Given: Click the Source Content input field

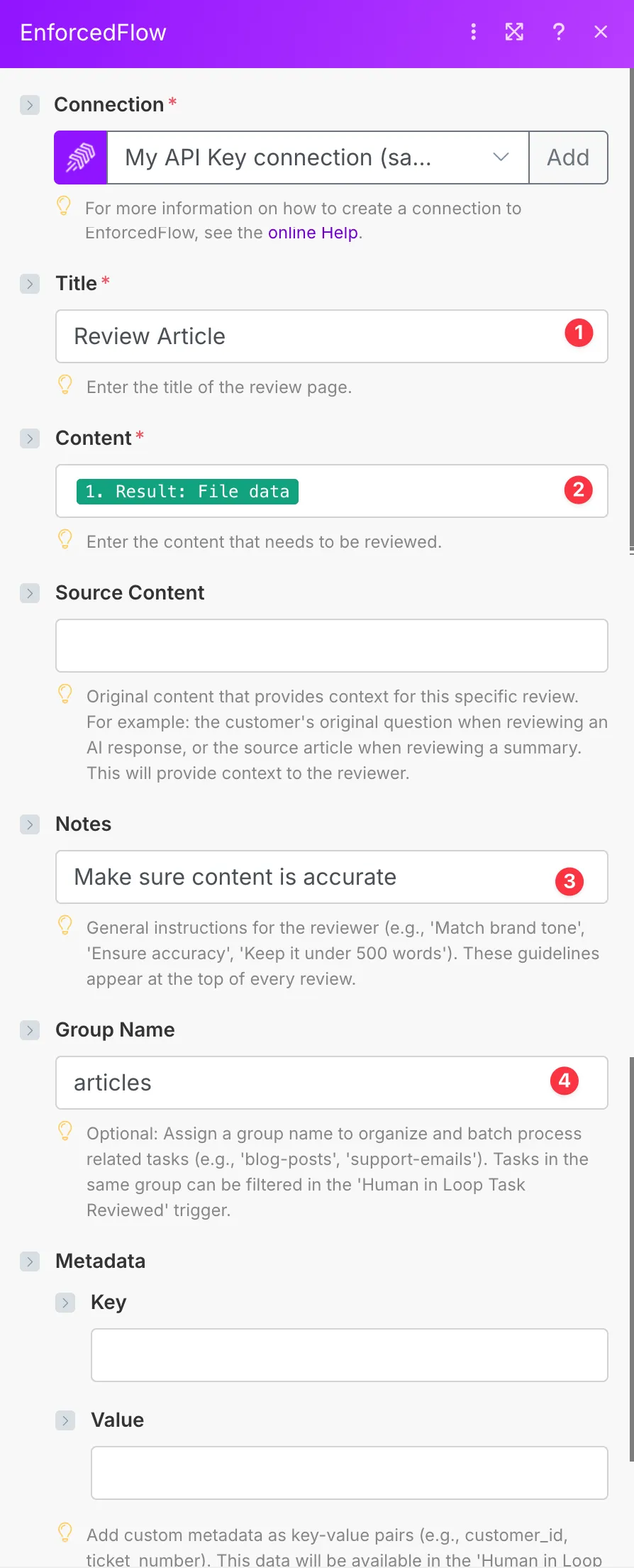Looking at the screenshot, I should [x=332, y=646].
